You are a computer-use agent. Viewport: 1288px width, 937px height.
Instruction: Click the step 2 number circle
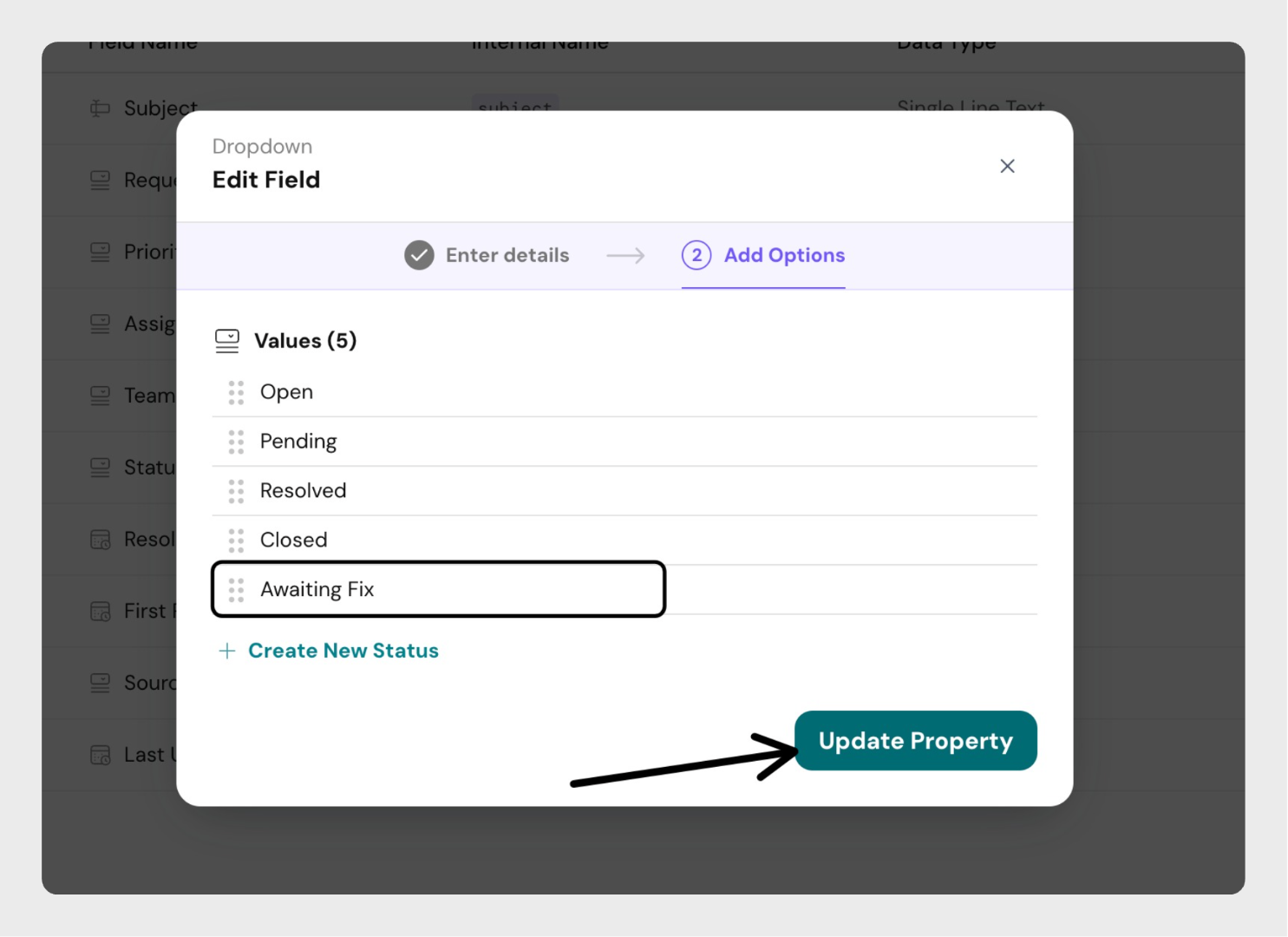(x=696, y=255)
